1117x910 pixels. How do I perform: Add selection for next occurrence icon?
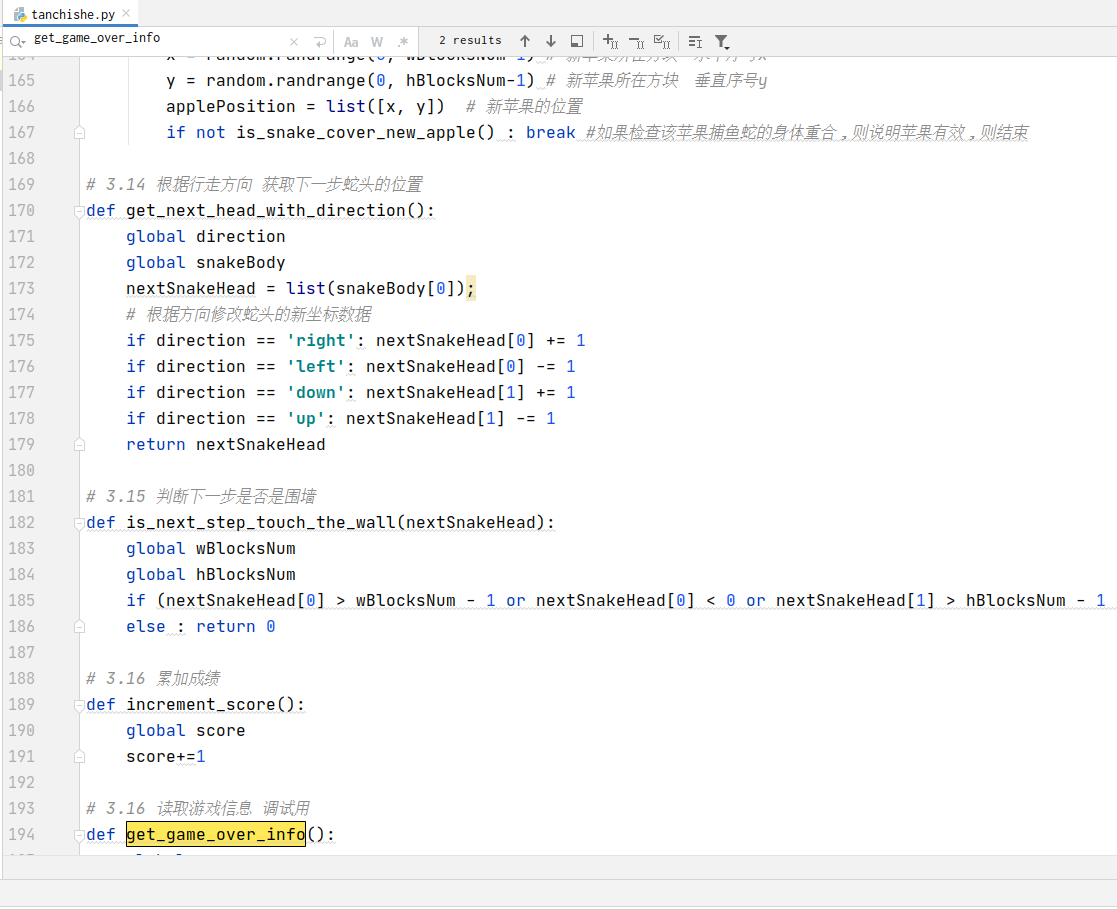611,41
